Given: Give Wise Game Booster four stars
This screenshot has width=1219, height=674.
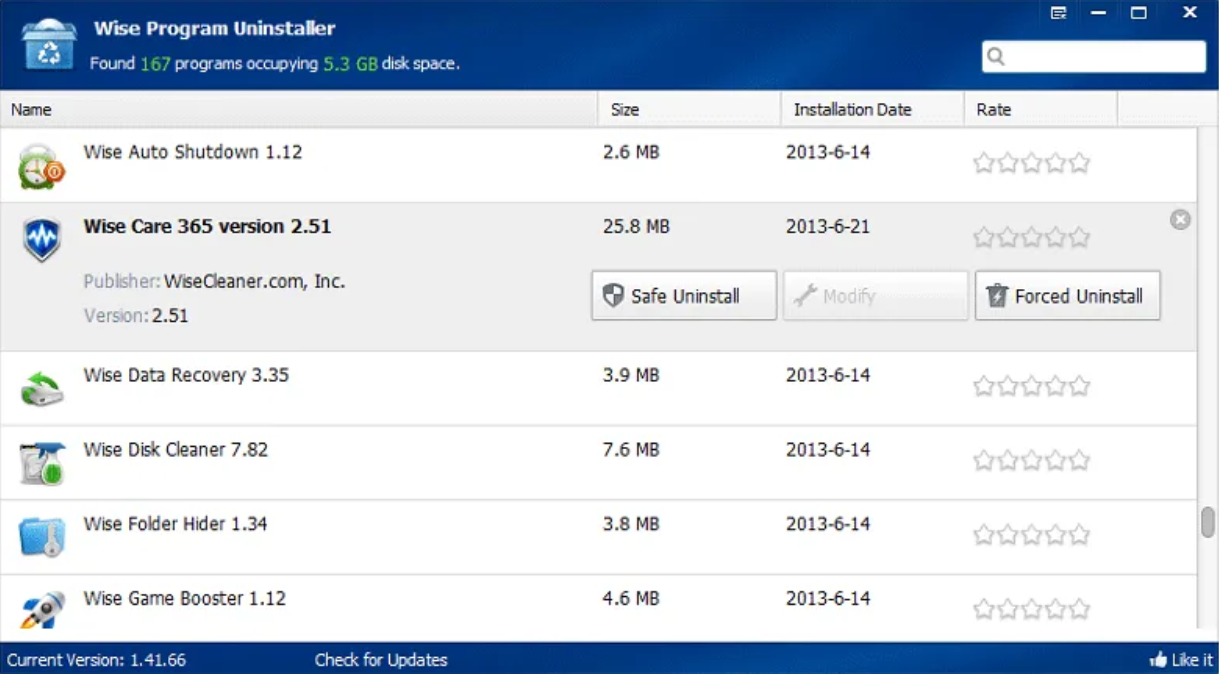Looking at the screenshot, I should (1056, 609).
